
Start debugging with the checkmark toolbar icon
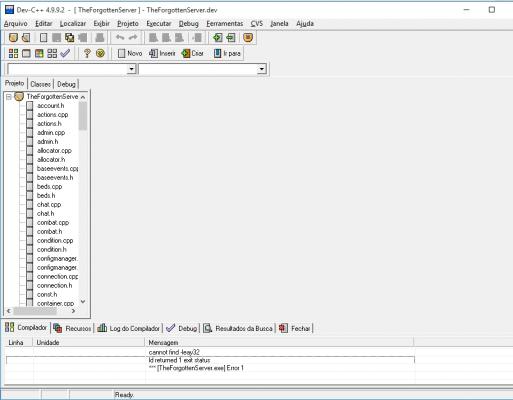pos(65,53)
